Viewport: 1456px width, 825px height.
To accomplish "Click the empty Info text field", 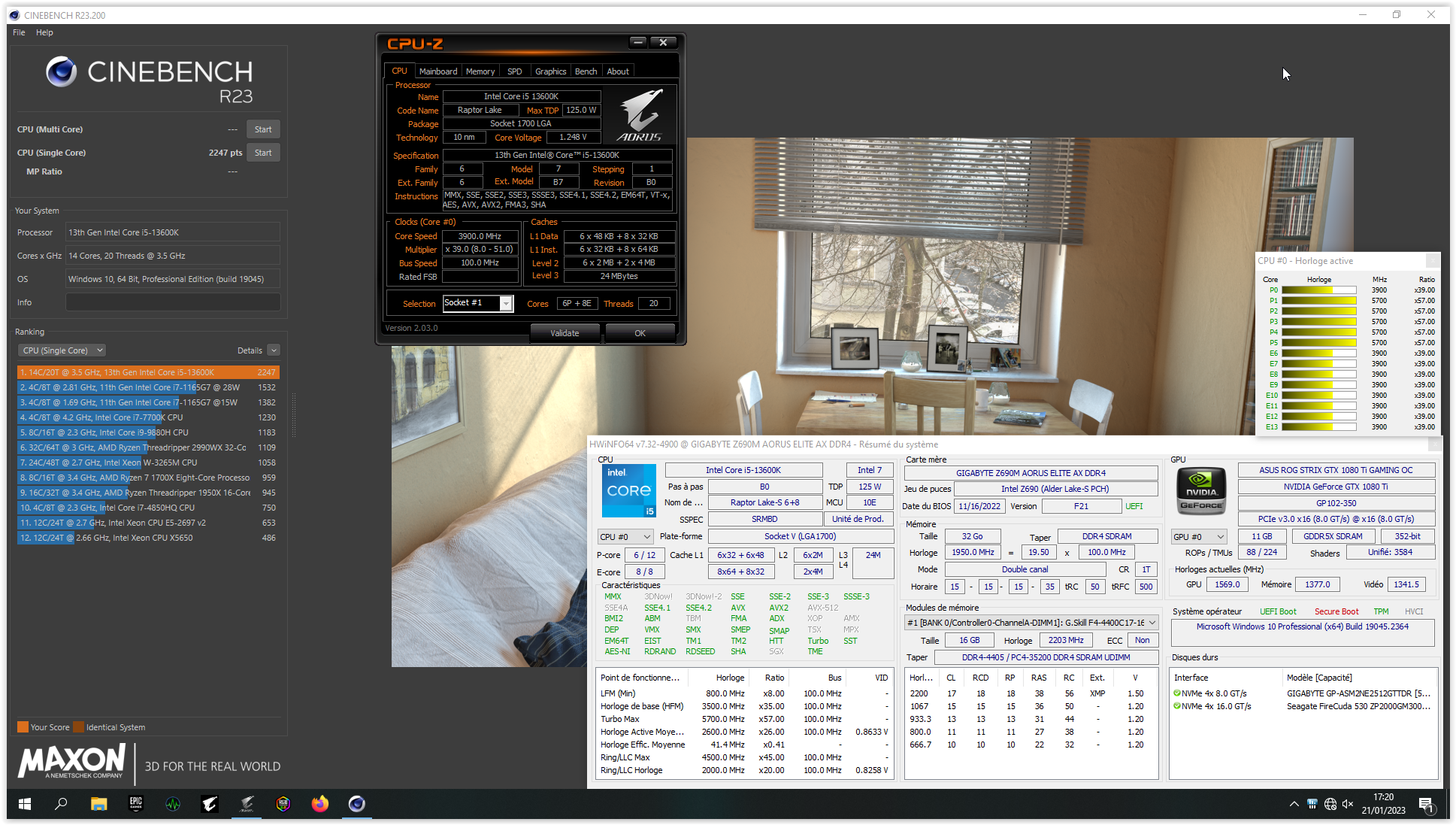I will click(173, 302).
